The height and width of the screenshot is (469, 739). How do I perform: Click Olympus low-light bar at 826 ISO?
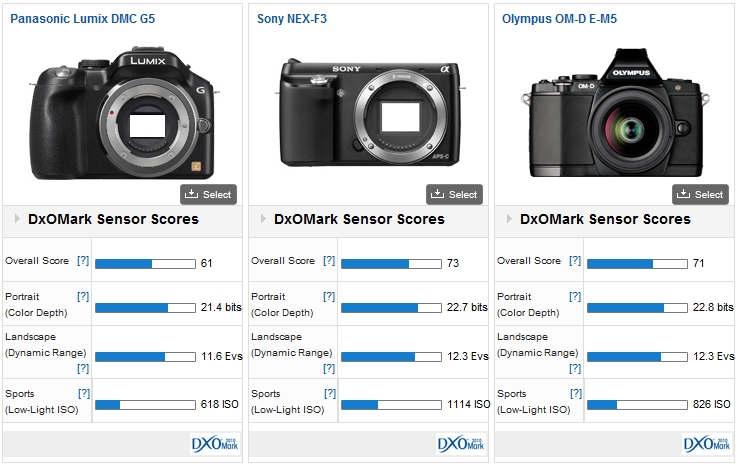(637, 405)
